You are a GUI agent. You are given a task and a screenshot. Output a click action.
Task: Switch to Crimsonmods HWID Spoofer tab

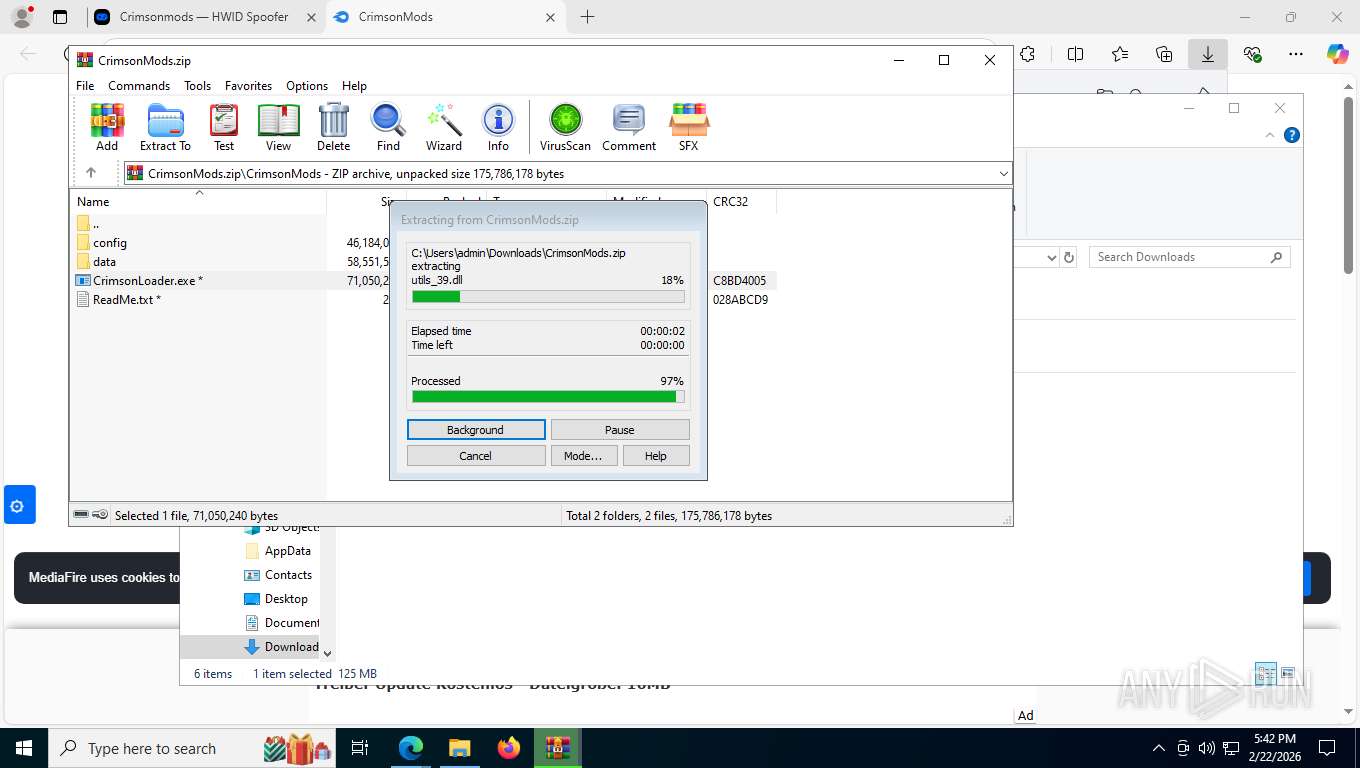205,17
